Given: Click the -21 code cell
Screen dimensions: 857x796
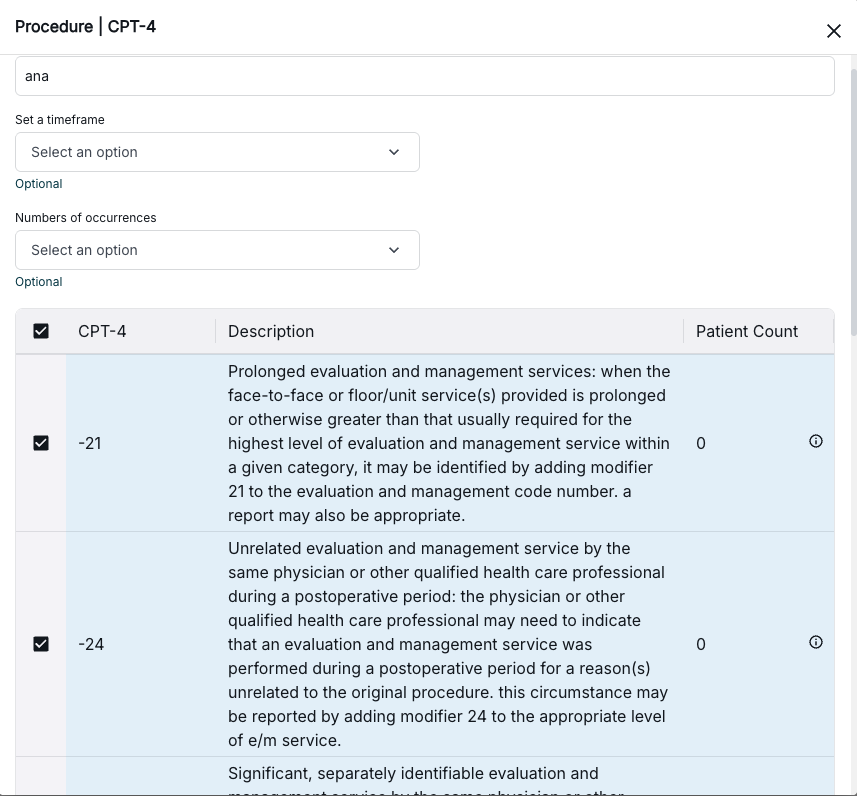Looking at the screenshot, I should pos(90,443).
